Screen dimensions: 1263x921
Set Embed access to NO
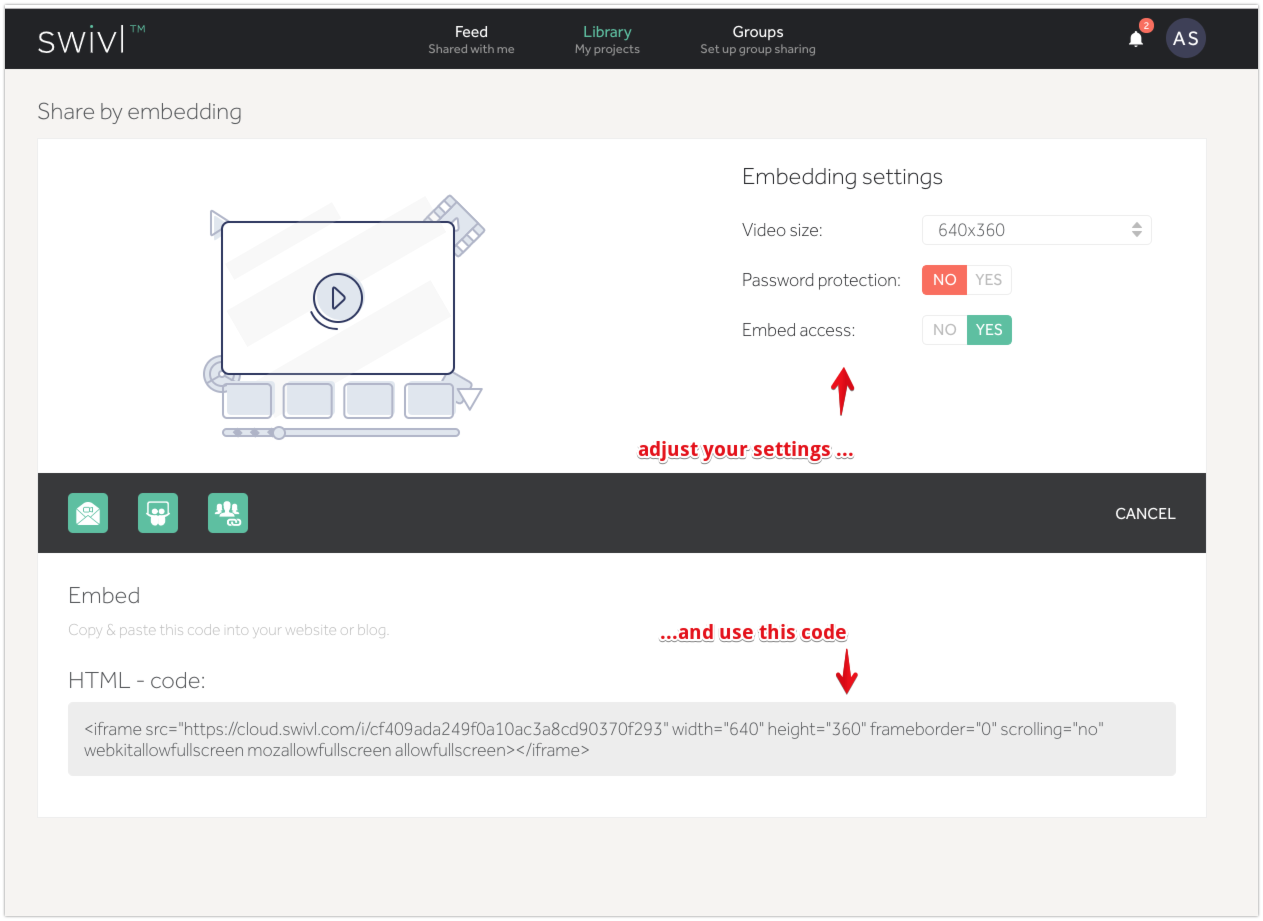[x=944, y=330]
